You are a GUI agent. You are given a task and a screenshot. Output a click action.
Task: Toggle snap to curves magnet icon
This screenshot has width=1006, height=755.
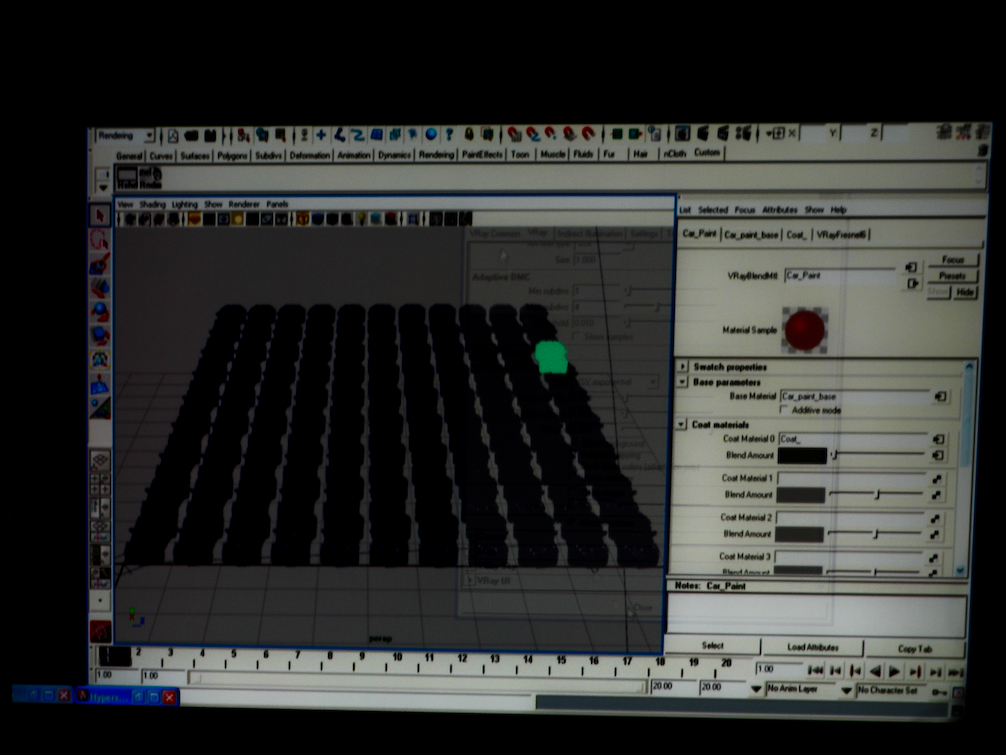click(x=533, y=134)
